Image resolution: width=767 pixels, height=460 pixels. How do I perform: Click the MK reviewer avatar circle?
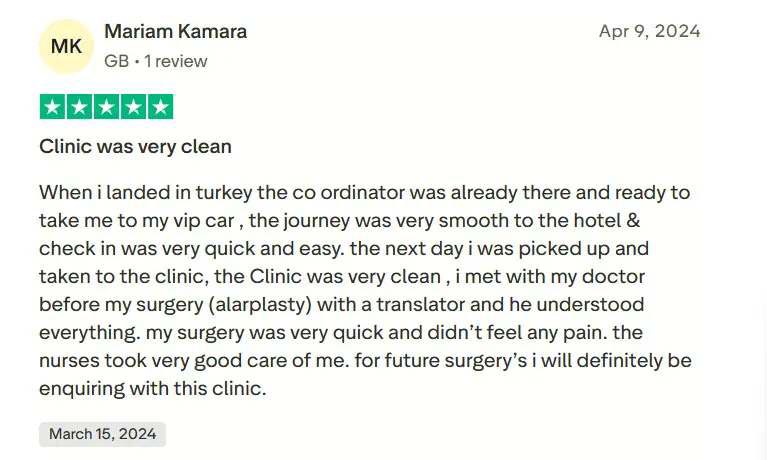click(x=65, y=46)
